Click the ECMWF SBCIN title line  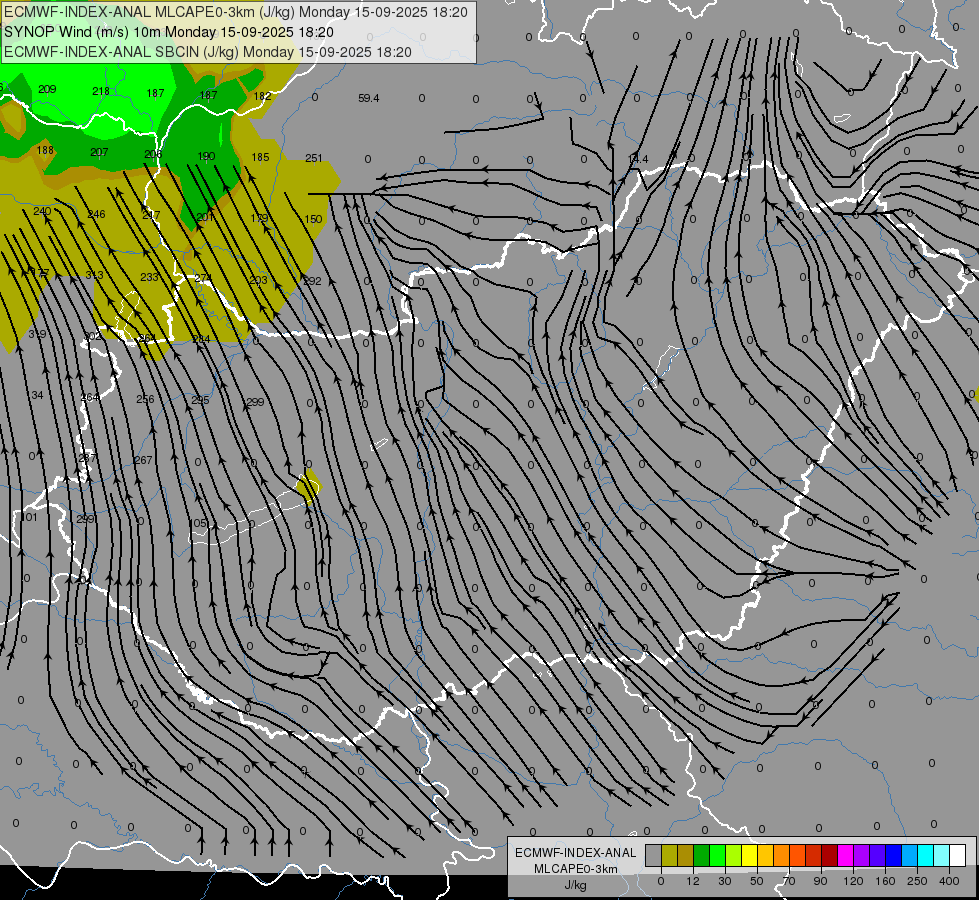pos(208,52)
